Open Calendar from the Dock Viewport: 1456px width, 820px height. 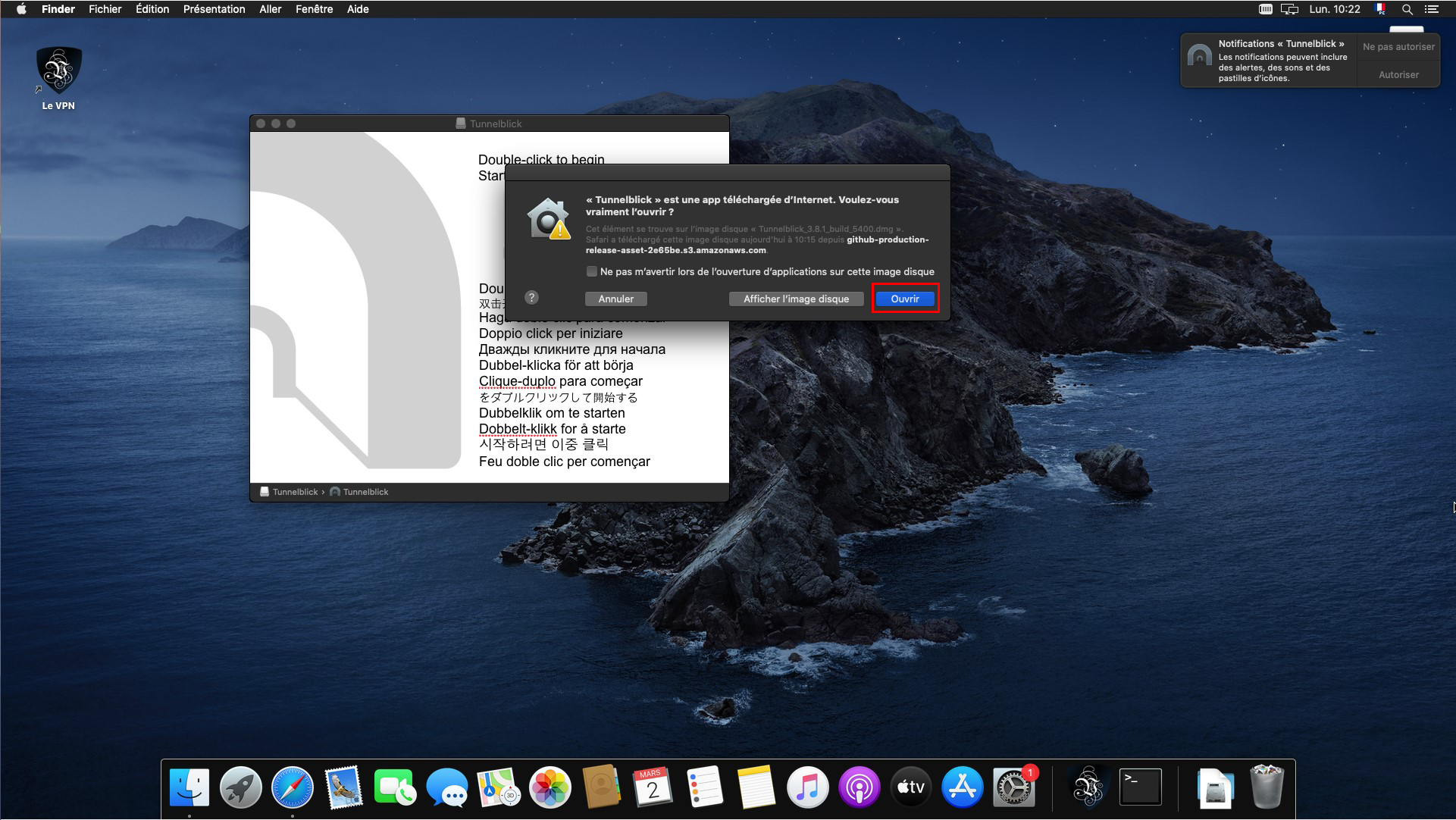[653, 787]
